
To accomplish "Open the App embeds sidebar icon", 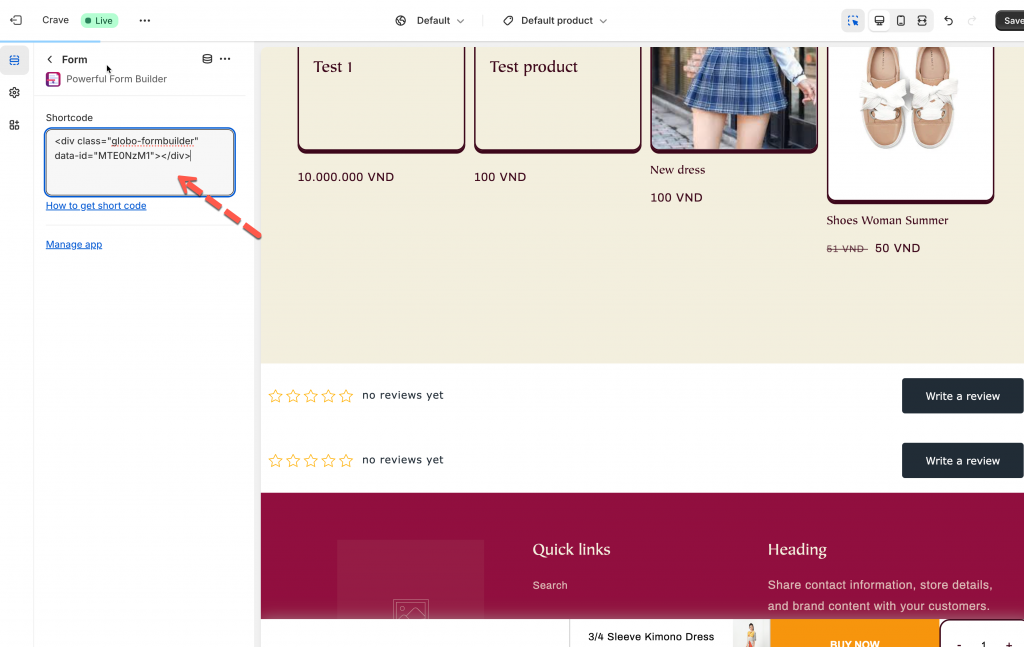I will (14, 125).
